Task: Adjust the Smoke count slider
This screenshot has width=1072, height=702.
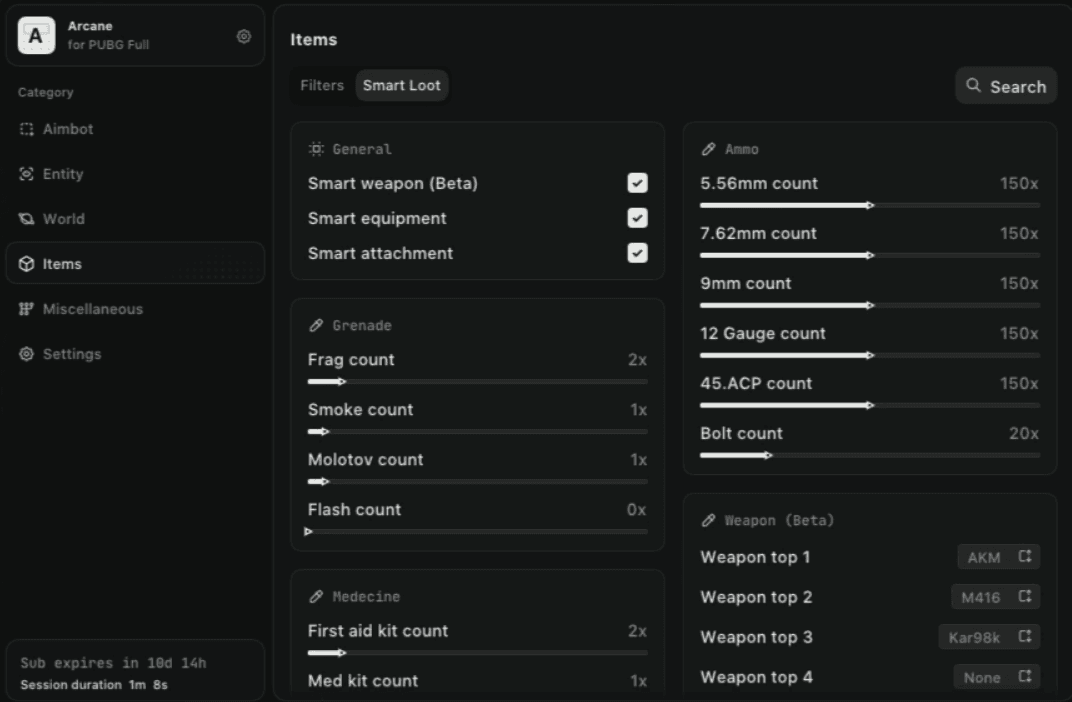Action: point(477,431)
